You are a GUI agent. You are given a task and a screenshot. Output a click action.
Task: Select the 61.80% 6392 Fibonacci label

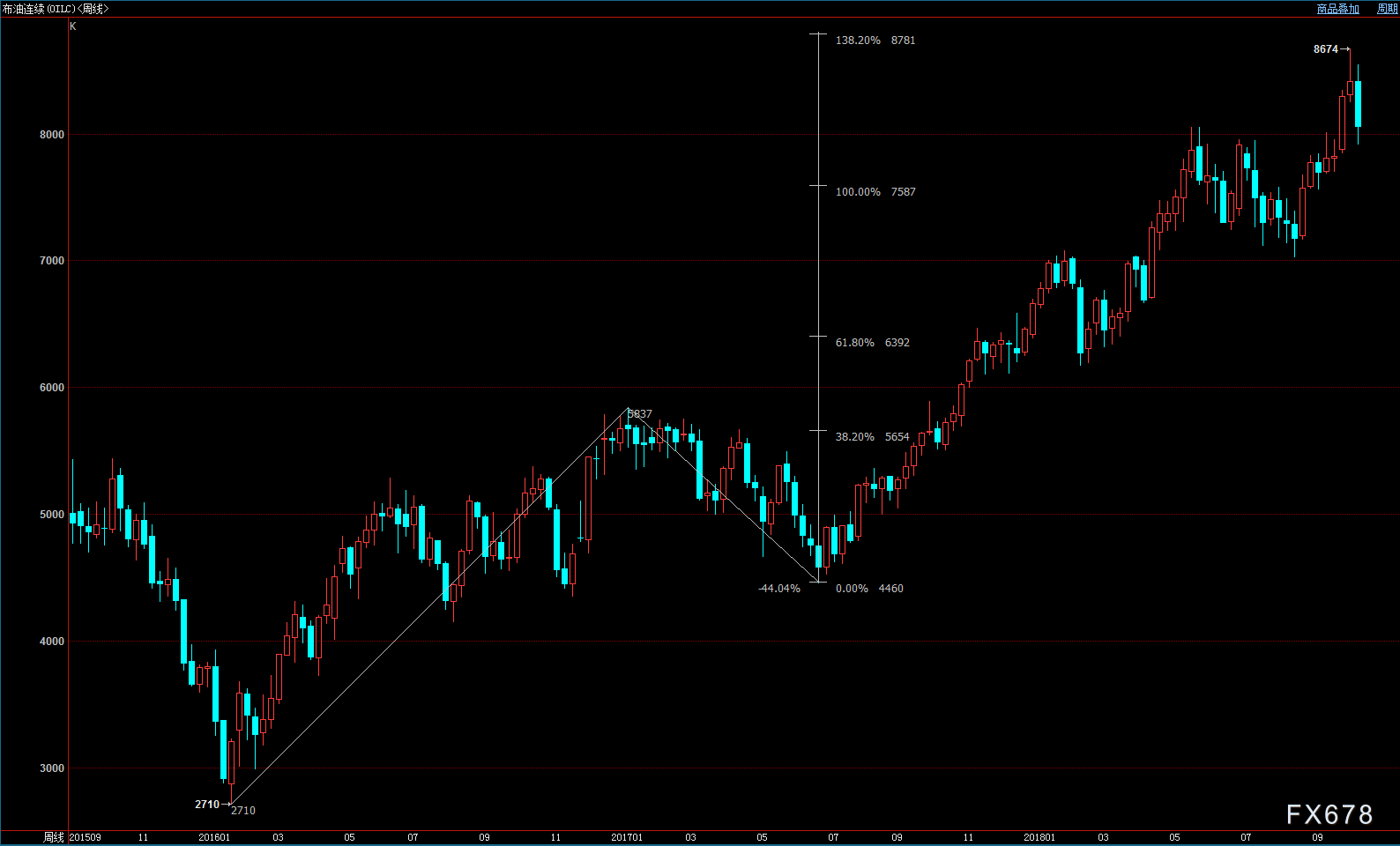point(873,343)
